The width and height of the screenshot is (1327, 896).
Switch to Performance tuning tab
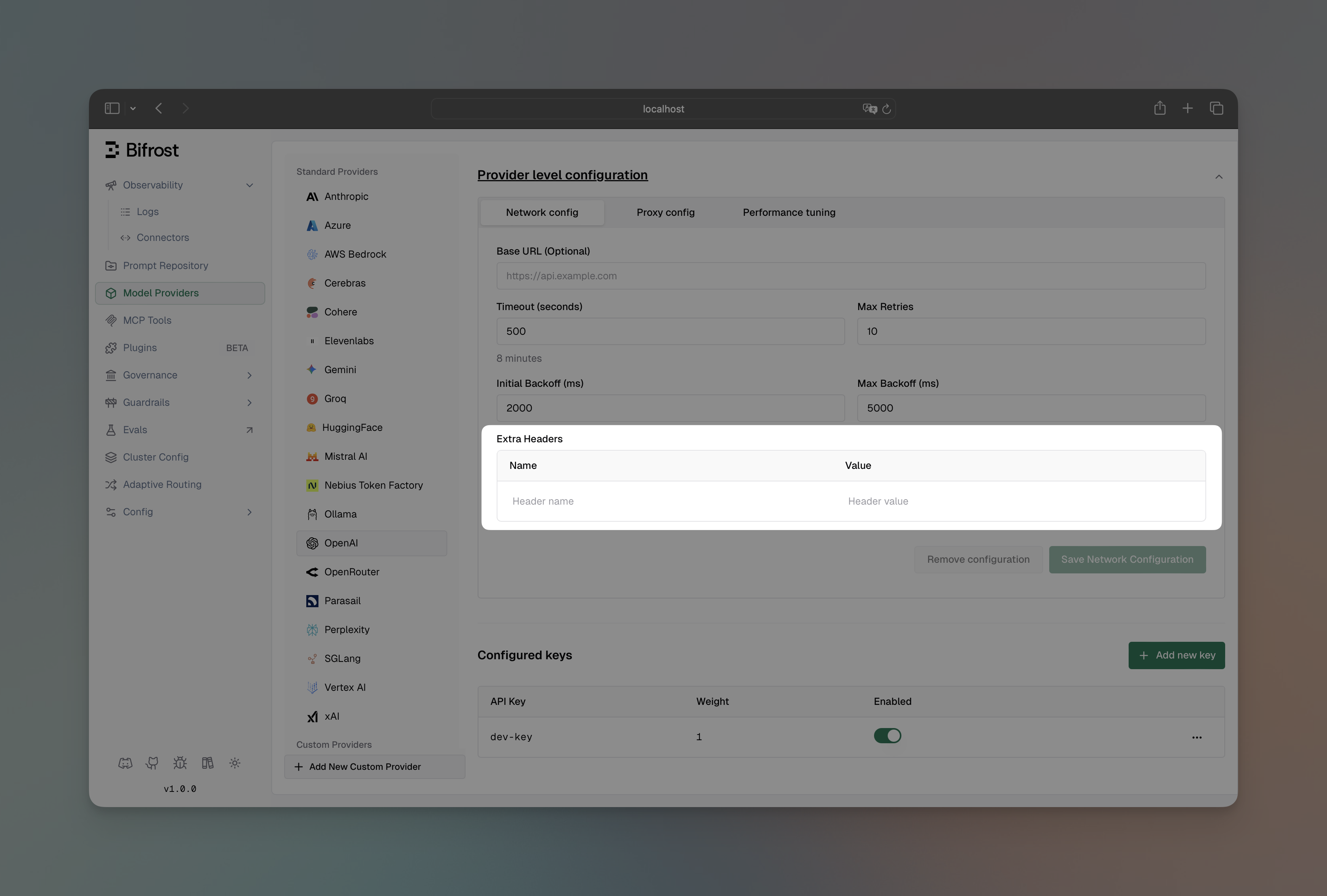pos(789,212)
